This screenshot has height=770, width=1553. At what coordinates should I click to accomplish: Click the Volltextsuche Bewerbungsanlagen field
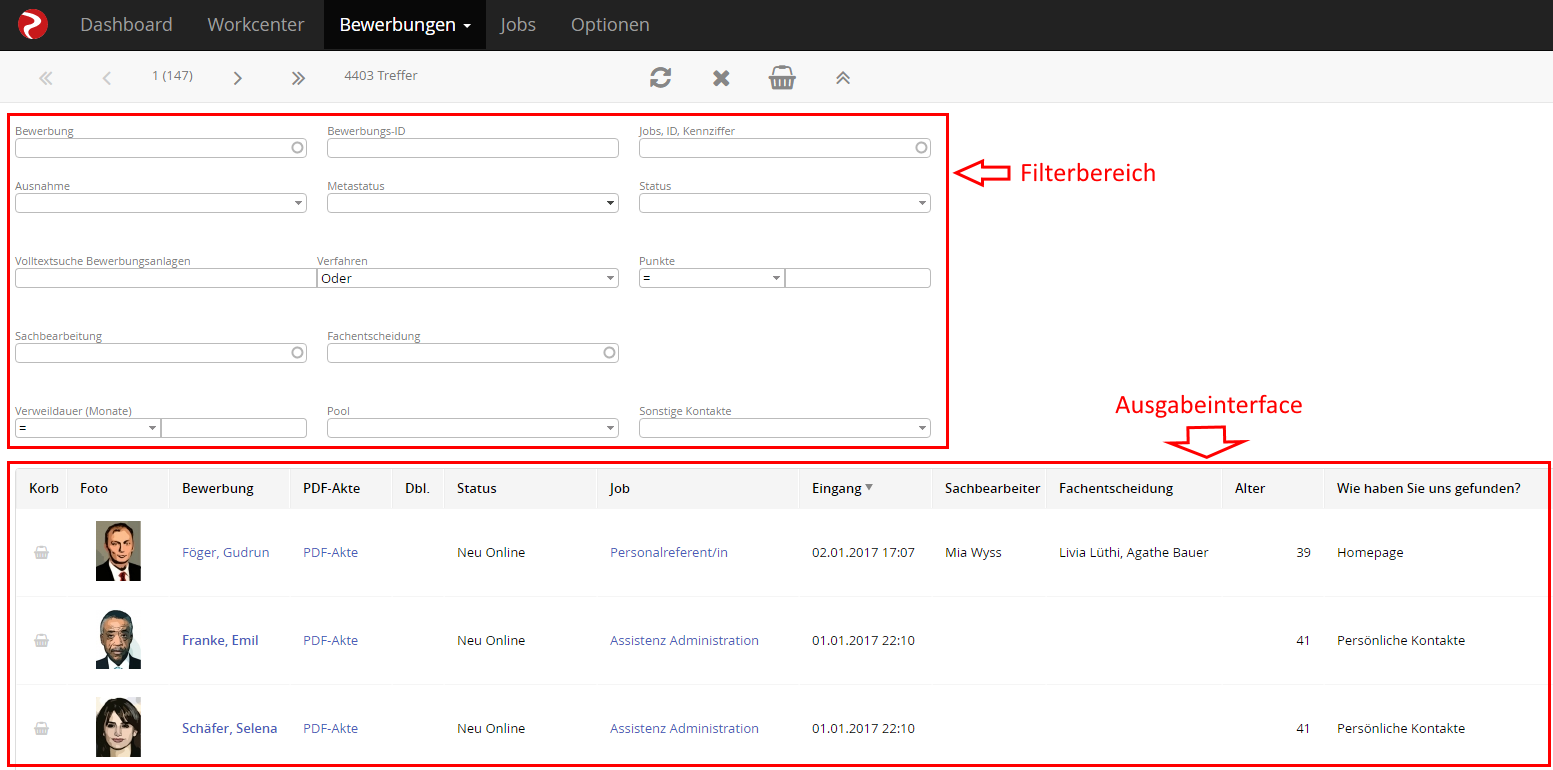click(166, 278)
